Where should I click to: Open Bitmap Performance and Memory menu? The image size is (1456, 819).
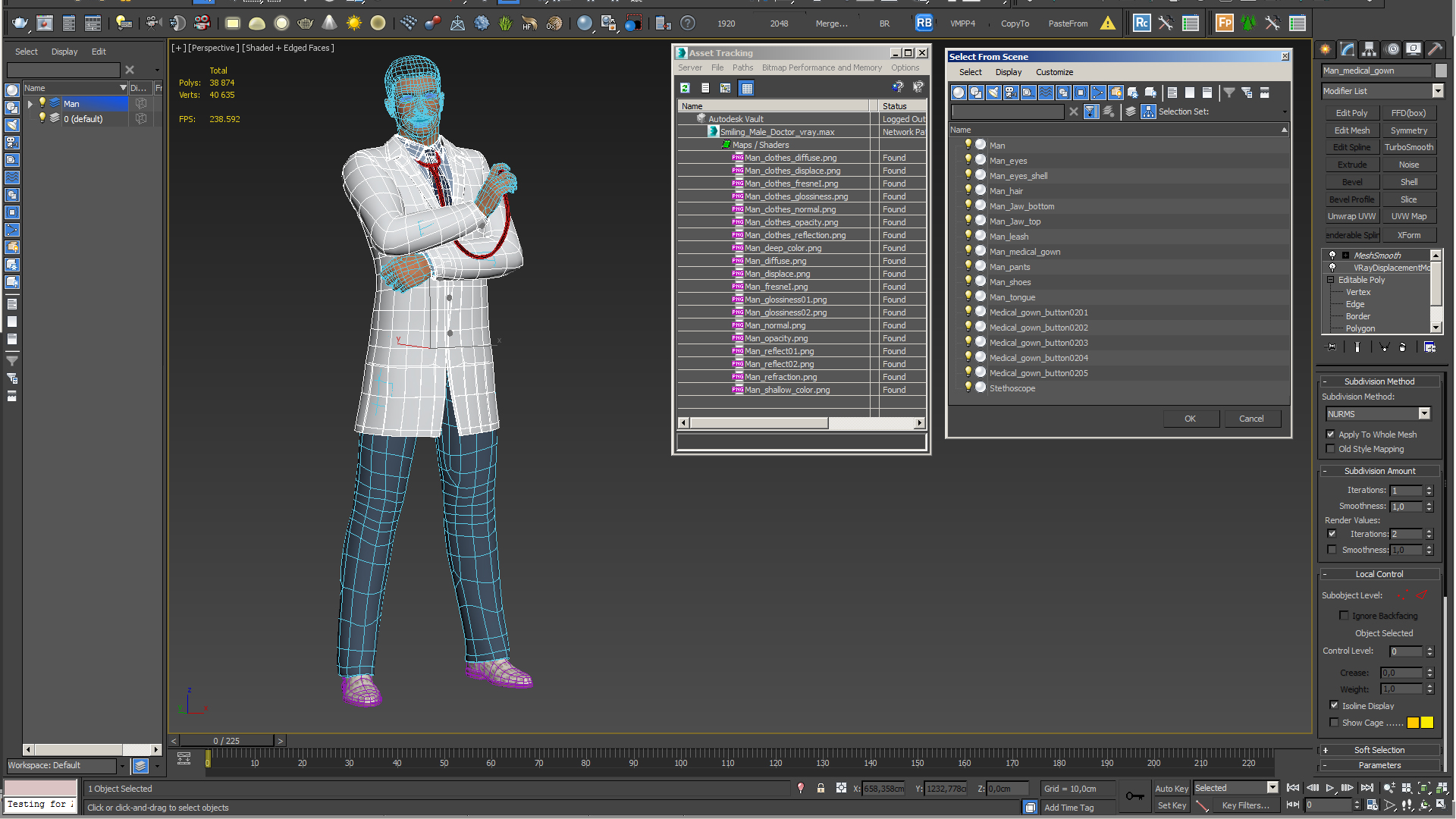[821, 67]
